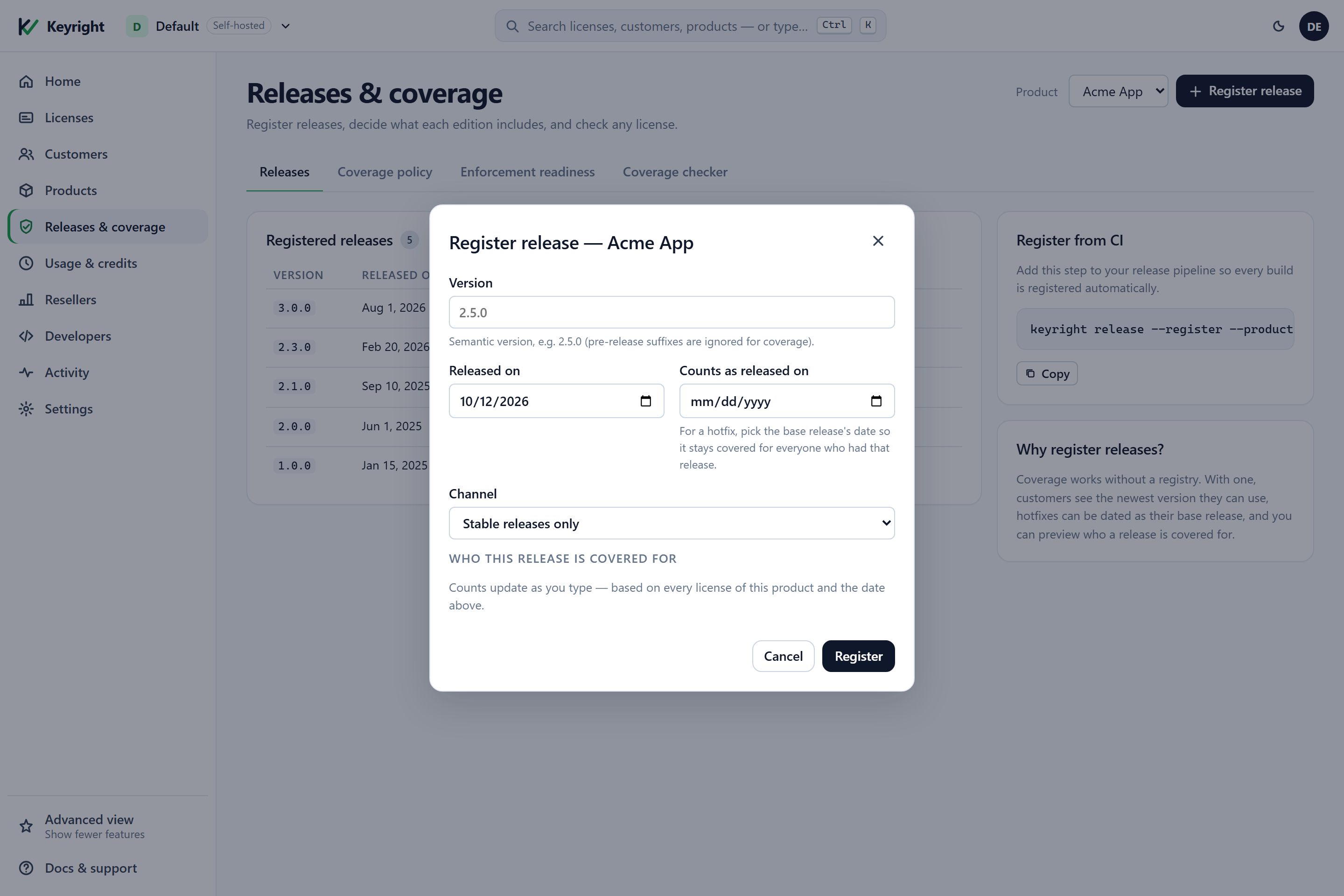Click the Counts as released on field

coord(786,401)
